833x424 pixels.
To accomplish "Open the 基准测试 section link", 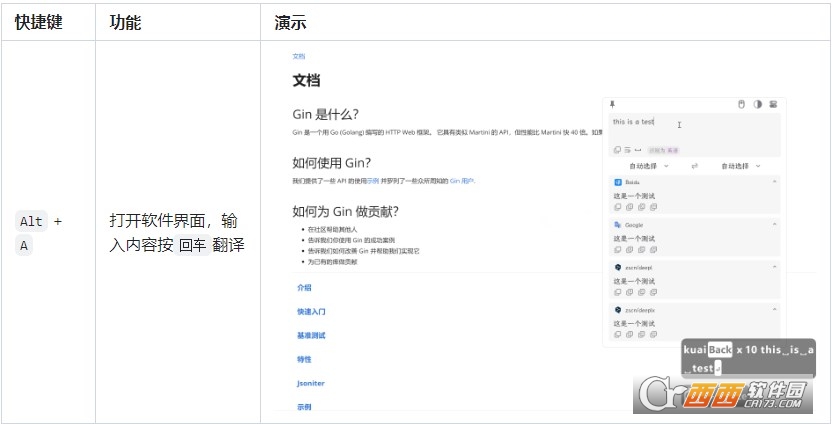I will [x=311, y=335].
